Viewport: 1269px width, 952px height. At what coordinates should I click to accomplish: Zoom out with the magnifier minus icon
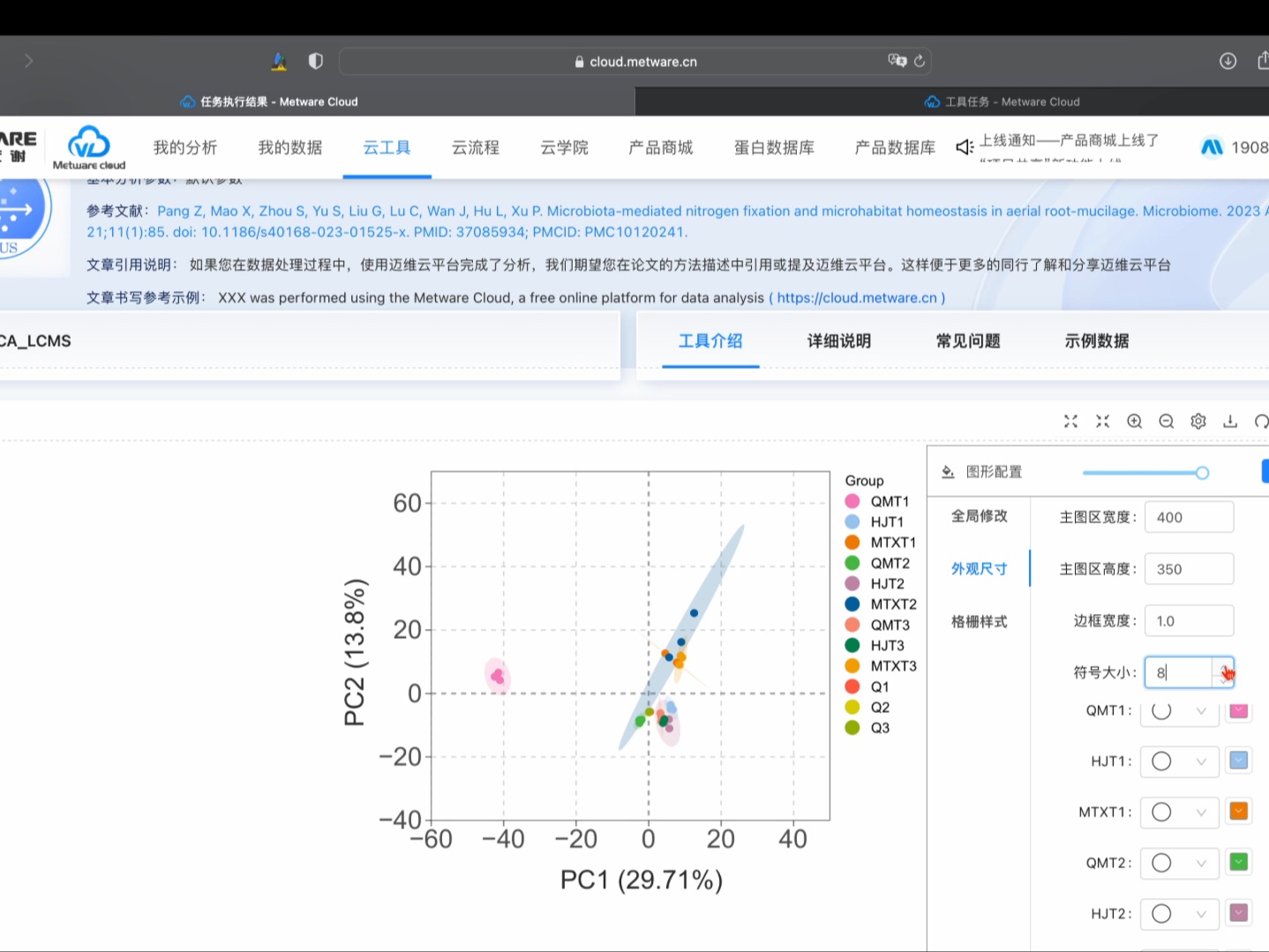(x=1167, y=422)
